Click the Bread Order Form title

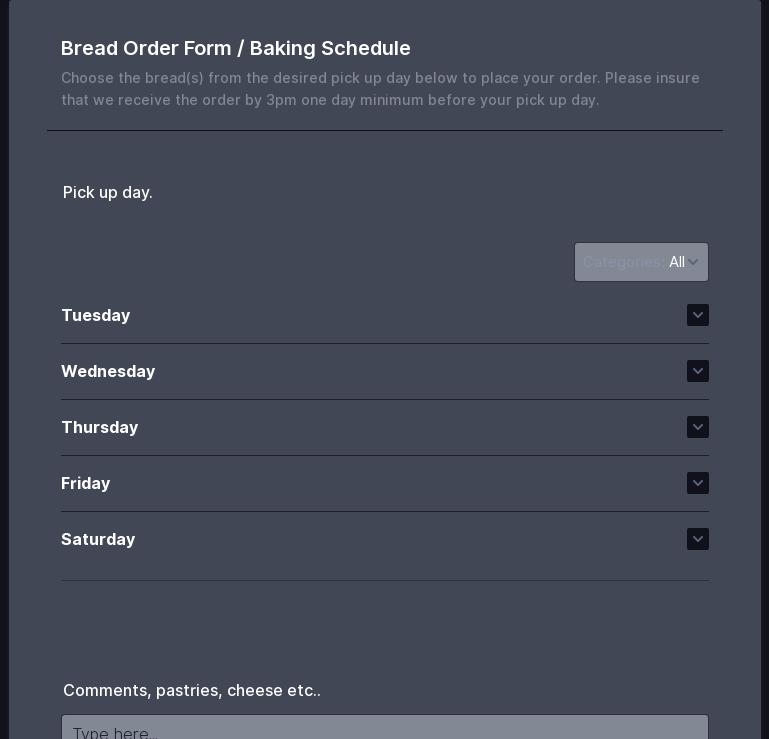(236, 48)
